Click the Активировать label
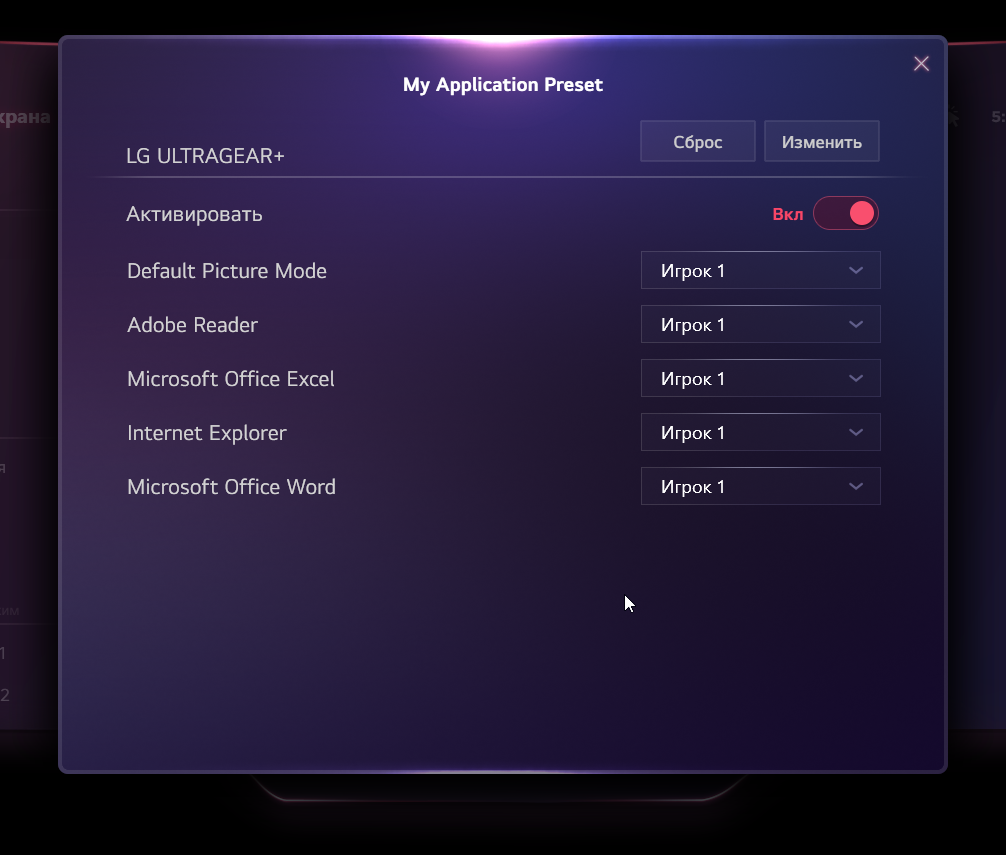Image resolution: width=1006 pixels, height=855 pixels. tap(194, 214)
